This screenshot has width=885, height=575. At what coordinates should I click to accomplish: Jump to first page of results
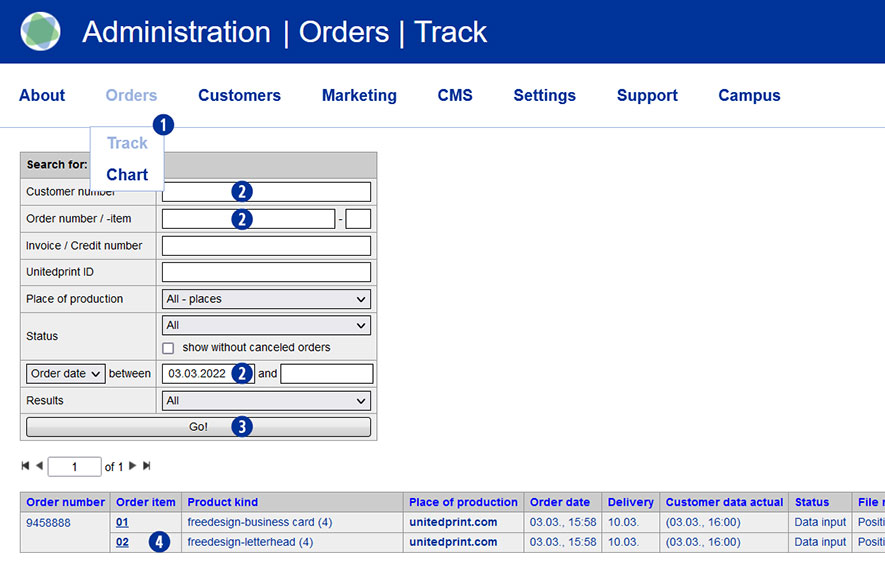click(x=25, y=466)
